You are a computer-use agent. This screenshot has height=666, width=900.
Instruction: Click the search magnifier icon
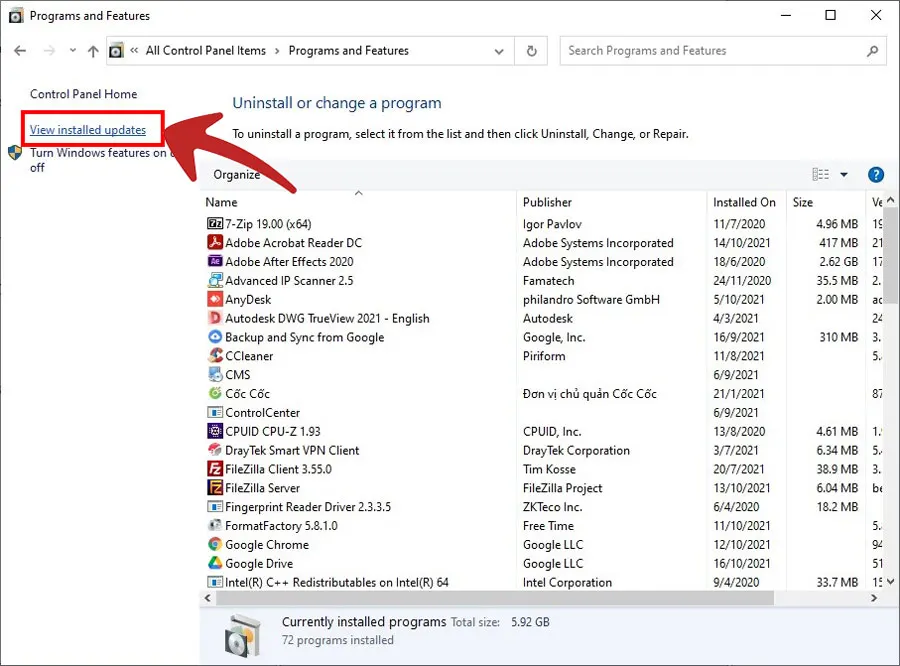(872, 51)
